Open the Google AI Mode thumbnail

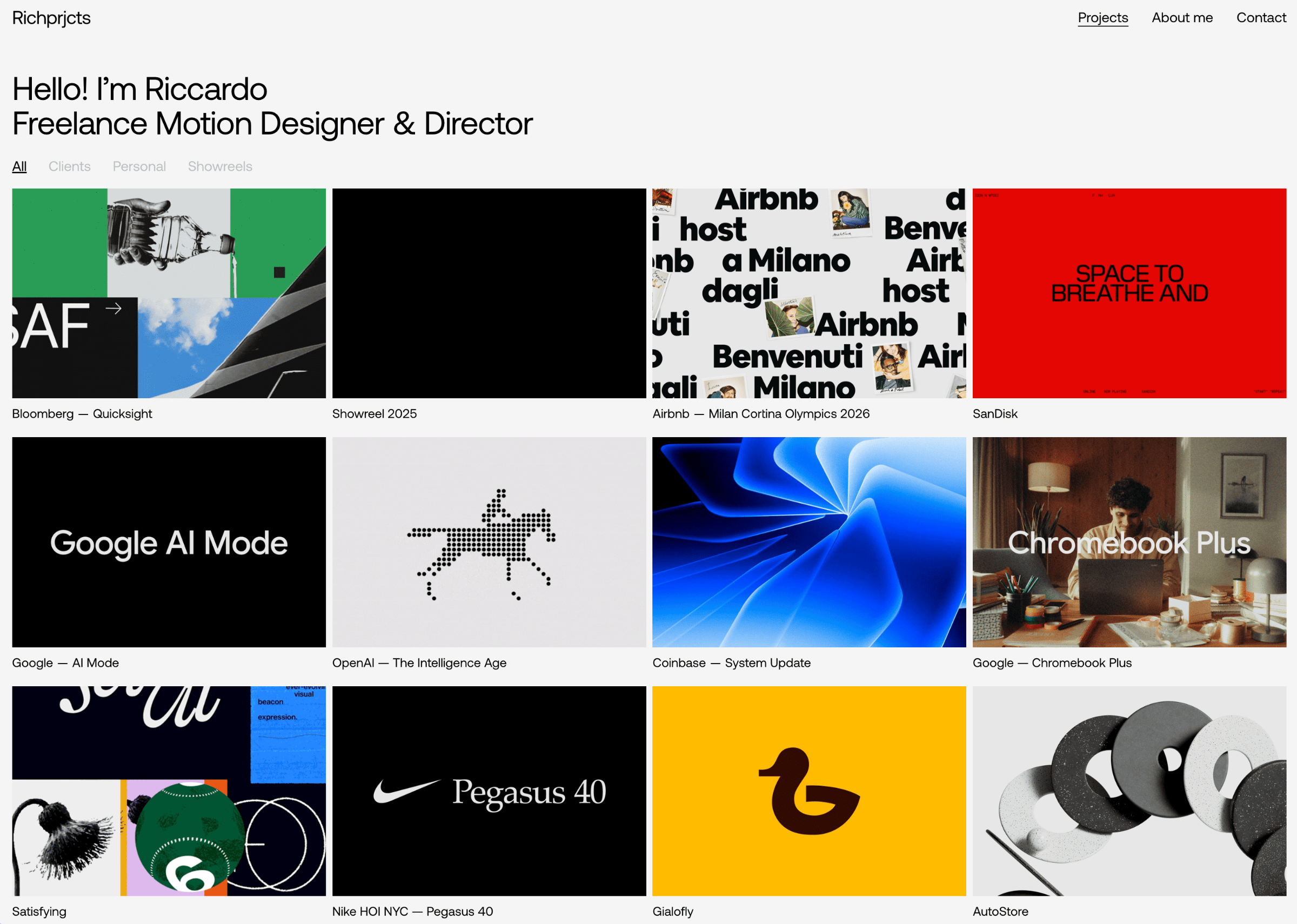[x=169, y=541]
